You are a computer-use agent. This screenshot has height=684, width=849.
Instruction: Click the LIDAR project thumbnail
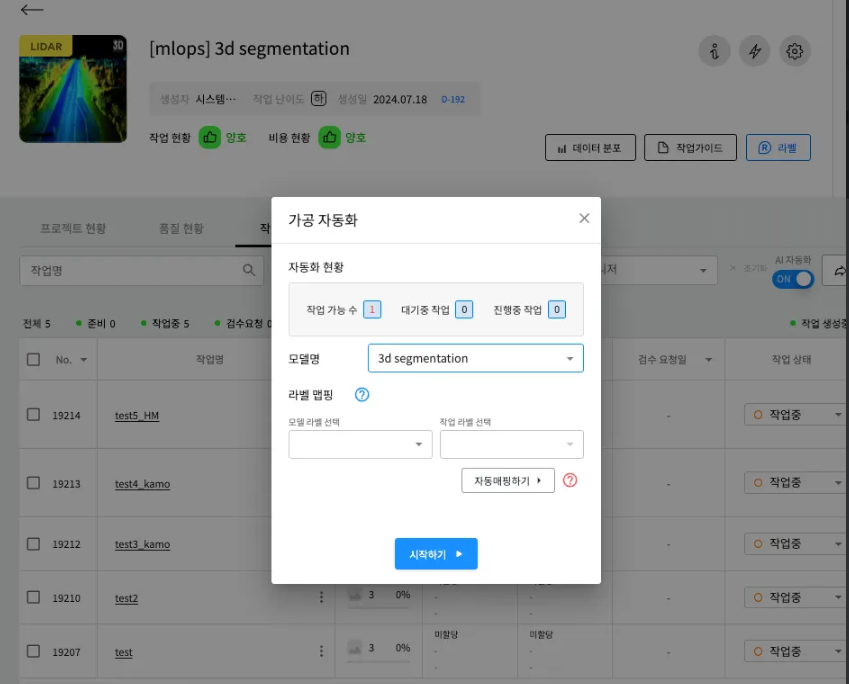73,89
